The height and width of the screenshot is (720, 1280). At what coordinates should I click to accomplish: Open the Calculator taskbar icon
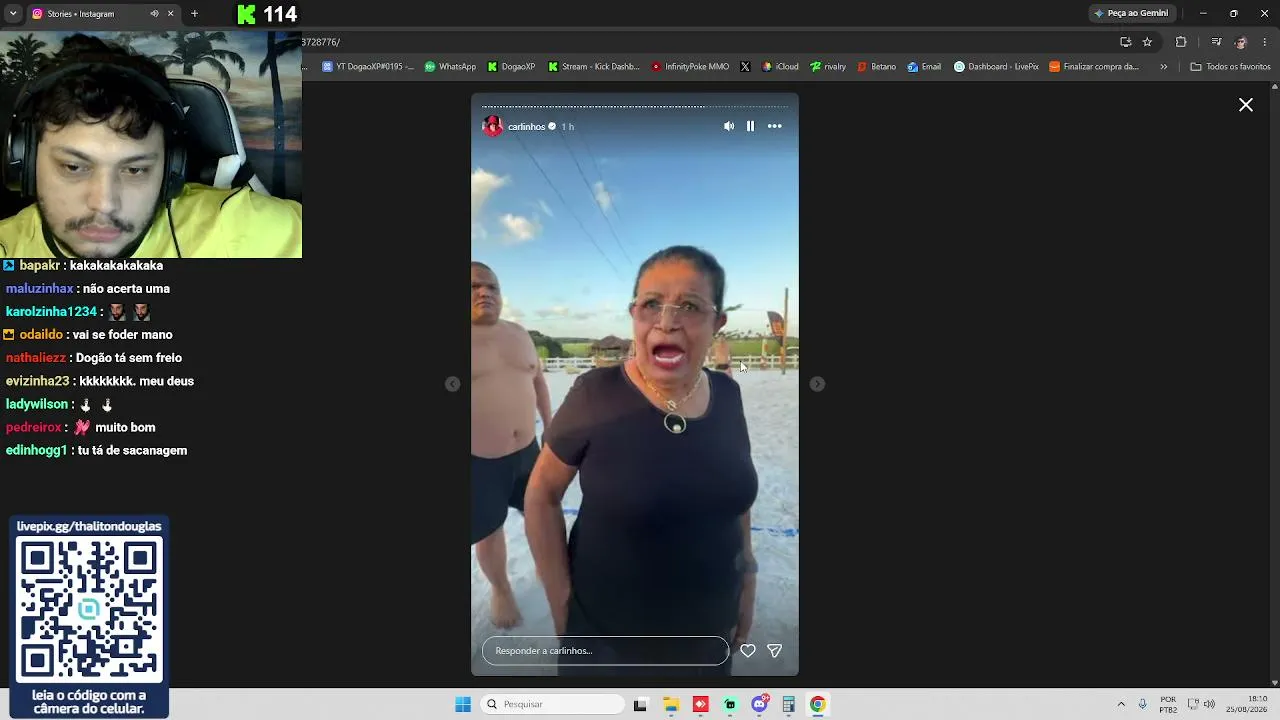pyautogui.click(x=789, y=704)
